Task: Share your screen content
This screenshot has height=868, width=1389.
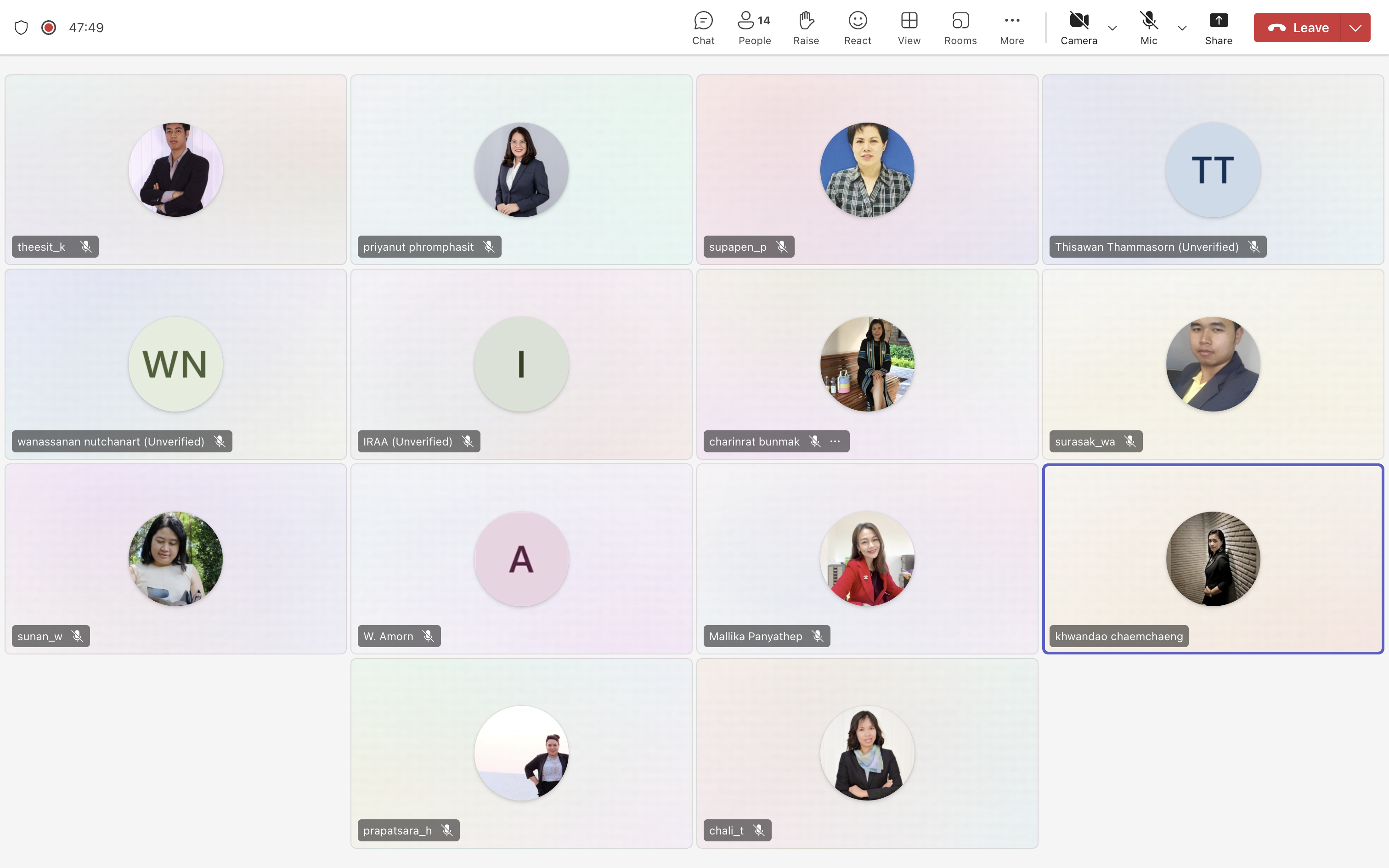Action: [1218, 28]
